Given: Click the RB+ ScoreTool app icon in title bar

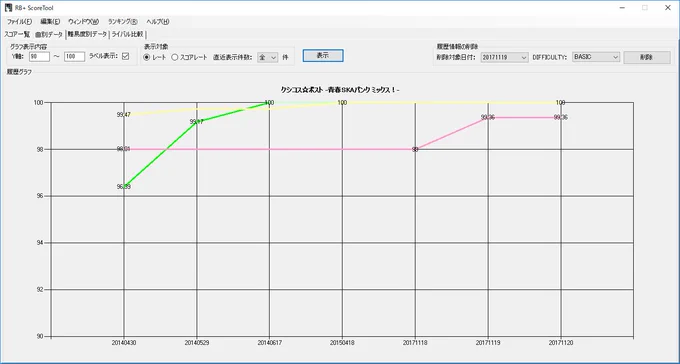Looking at the screenshot, I should coord(8,8).
